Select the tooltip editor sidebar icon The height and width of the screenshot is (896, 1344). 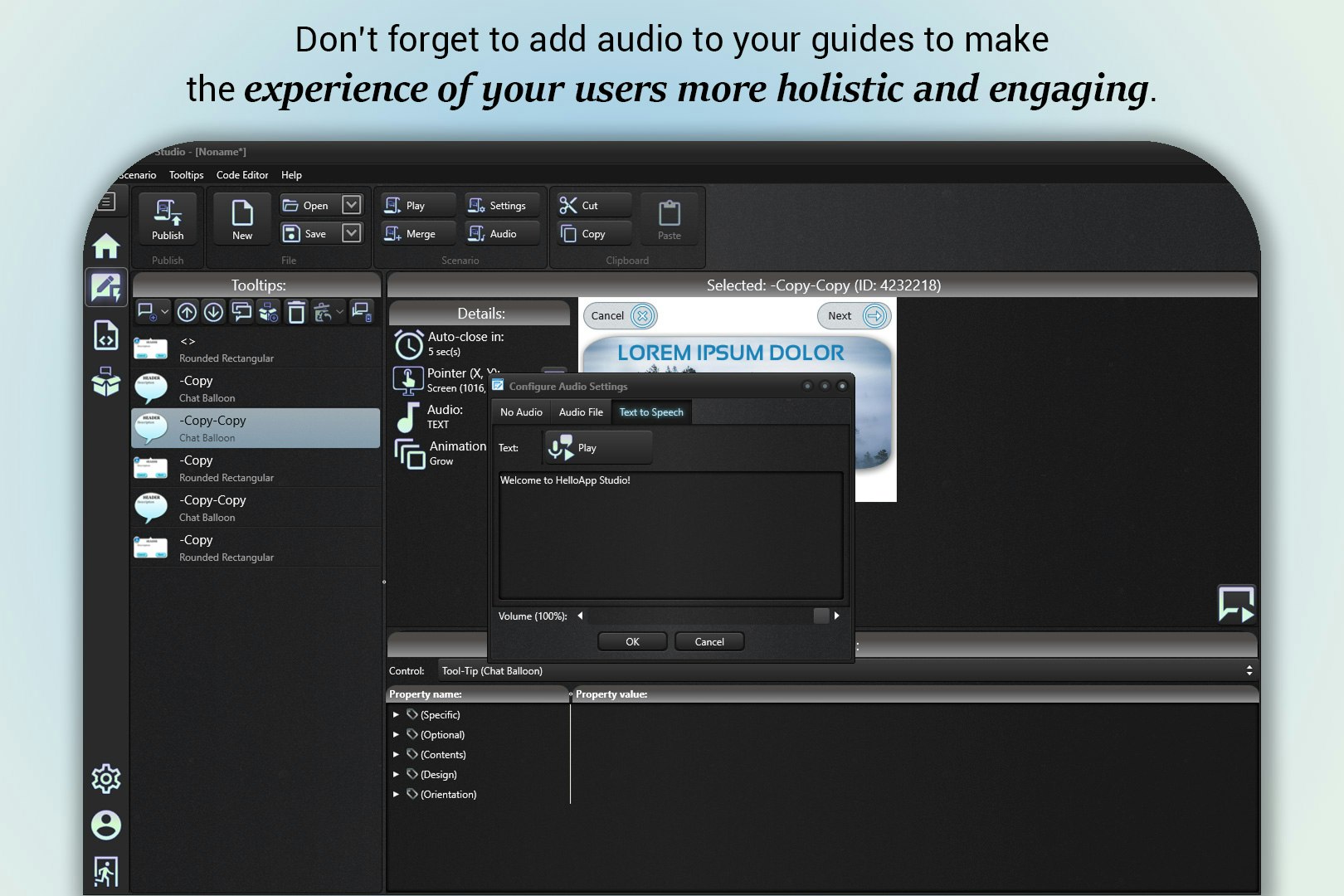tap(106, 288)
